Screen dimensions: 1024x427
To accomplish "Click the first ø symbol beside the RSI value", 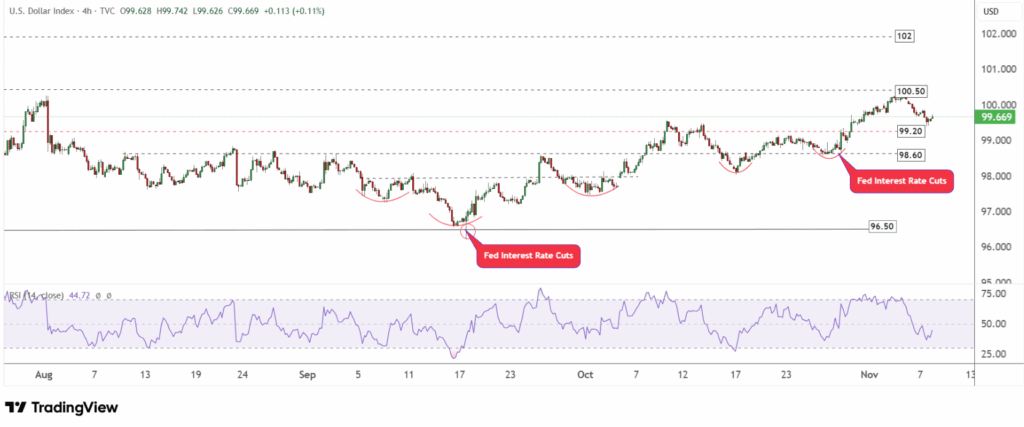I will 99,296.
